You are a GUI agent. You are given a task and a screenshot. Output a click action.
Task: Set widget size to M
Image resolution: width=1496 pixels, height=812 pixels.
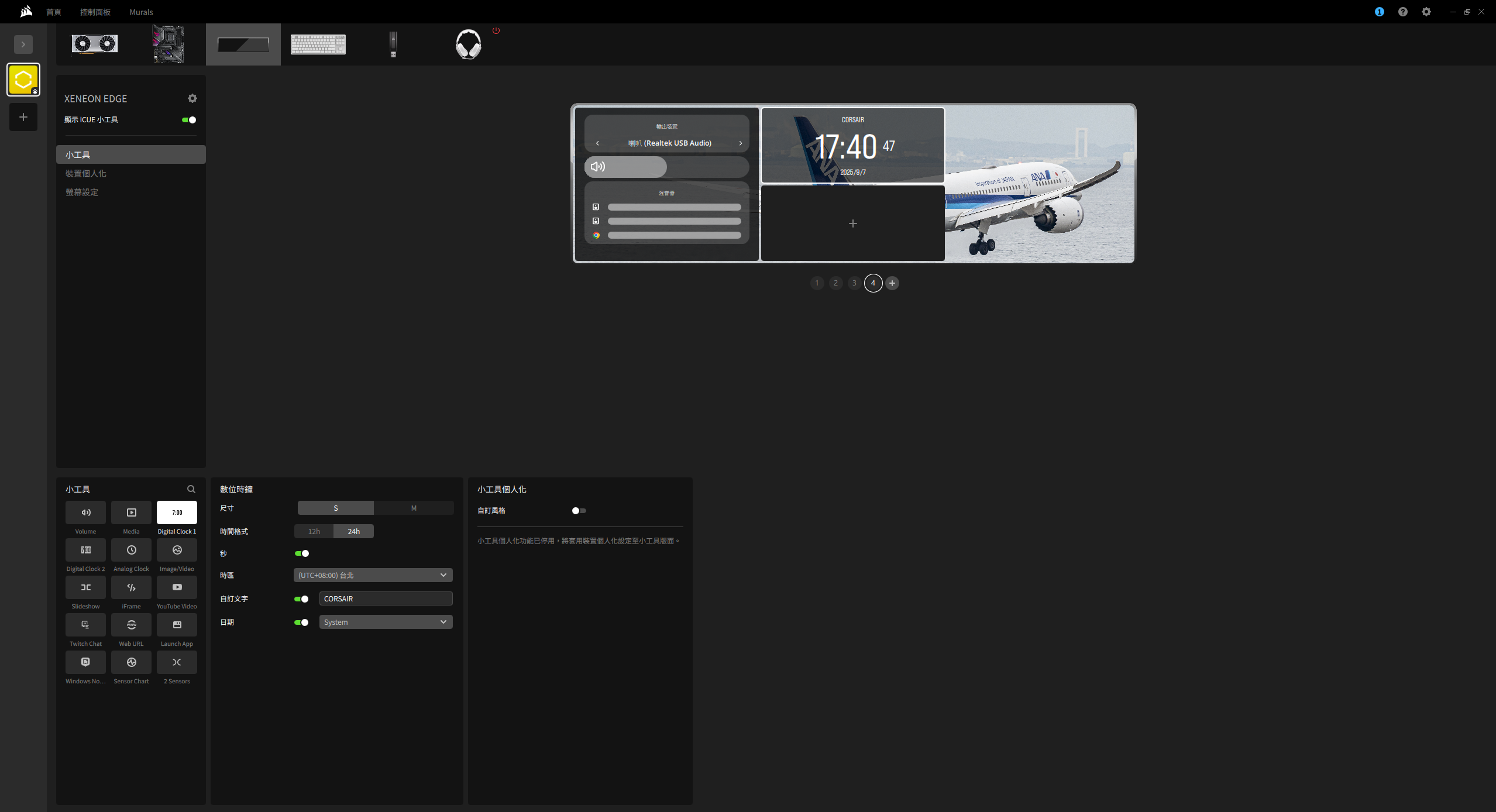(414, 508)
